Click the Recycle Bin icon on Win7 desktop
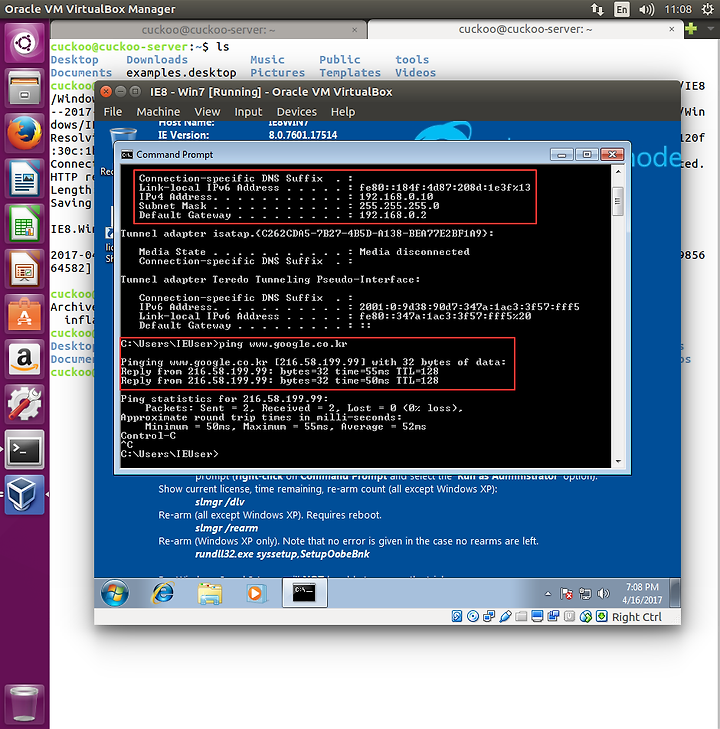 coord(124,135)
